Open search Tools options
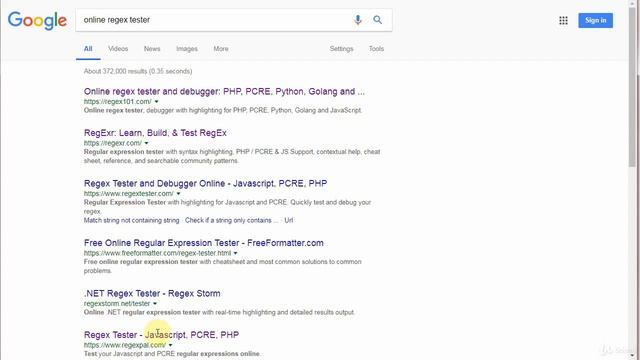Viewport: 640px width, 360px height. [x=376, y=49]
